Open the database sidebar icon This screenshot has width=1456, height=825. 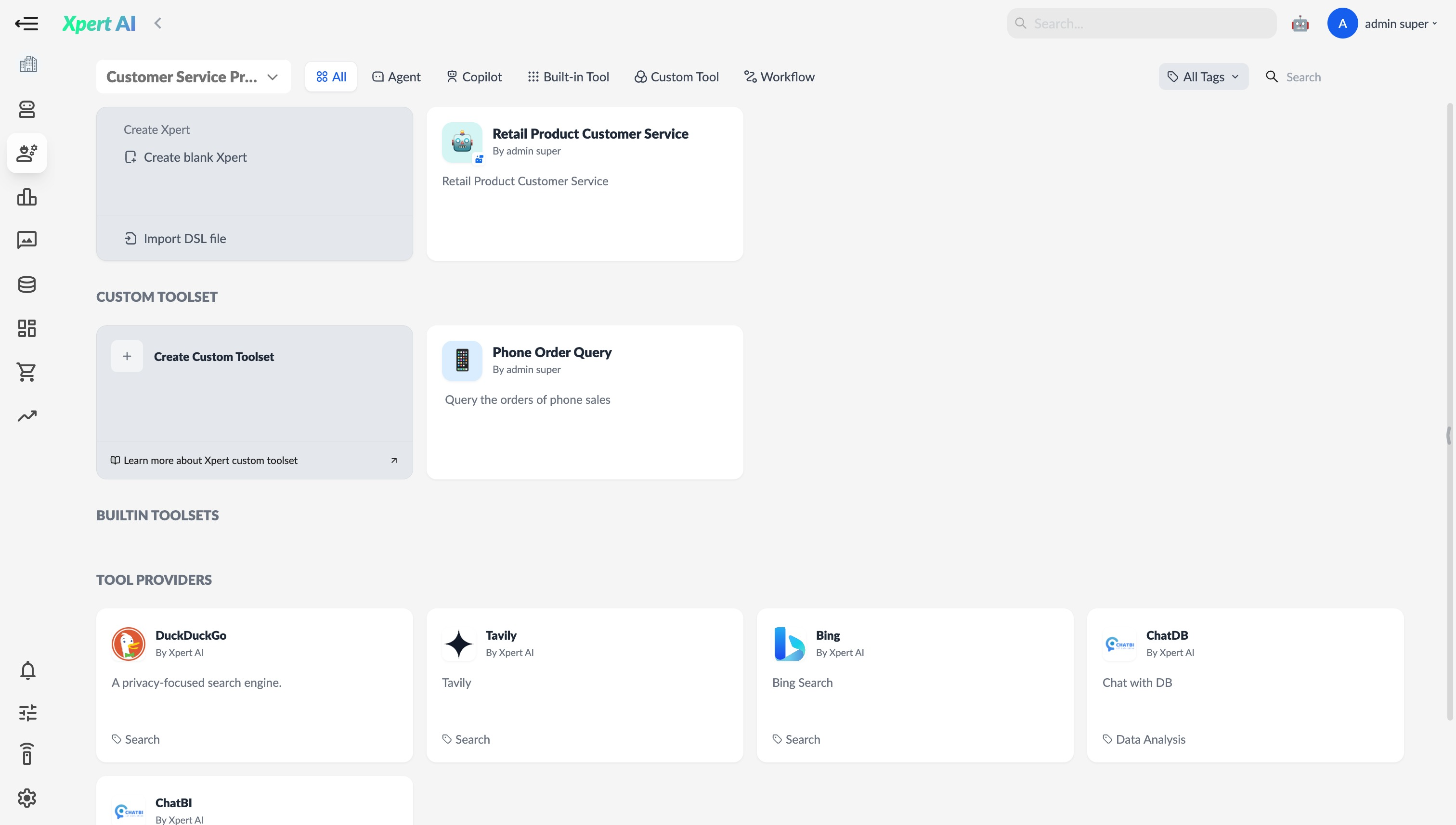26,284
